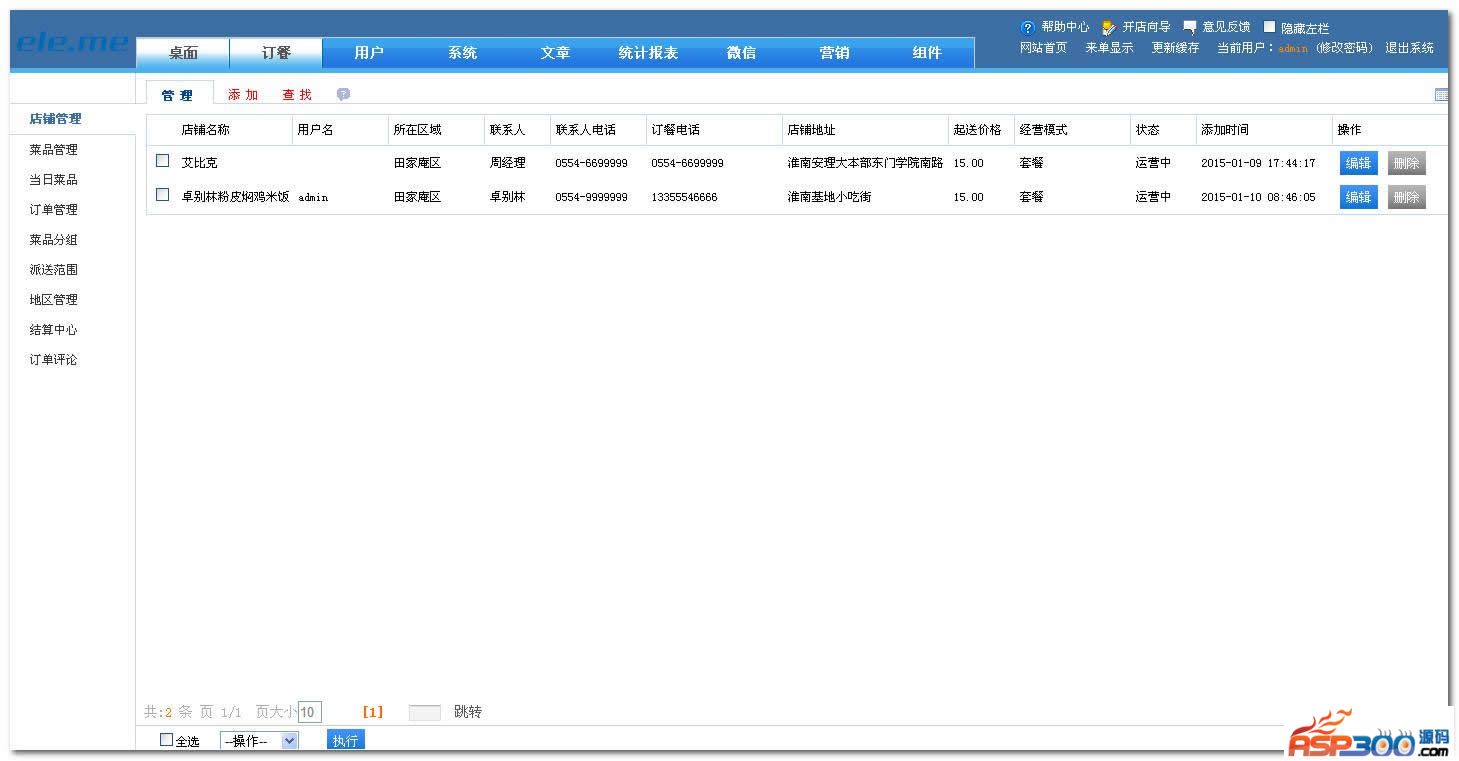
Task: Click 退出系统 to log out
Action: [1409, 48]
